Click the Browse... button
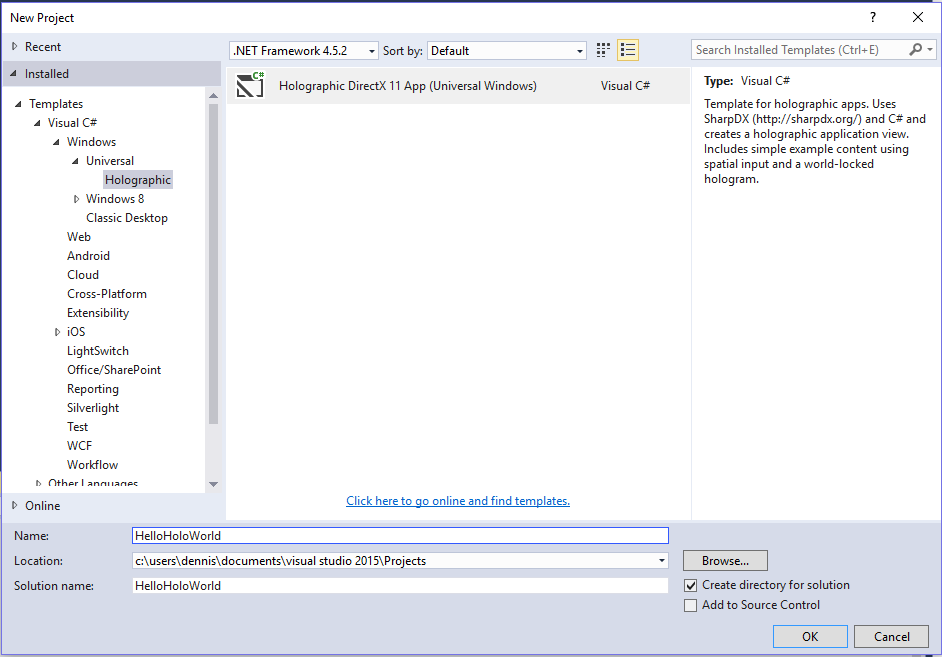This screenshot has height=657, width=942. pyautogui.click(x=725, y=560)
